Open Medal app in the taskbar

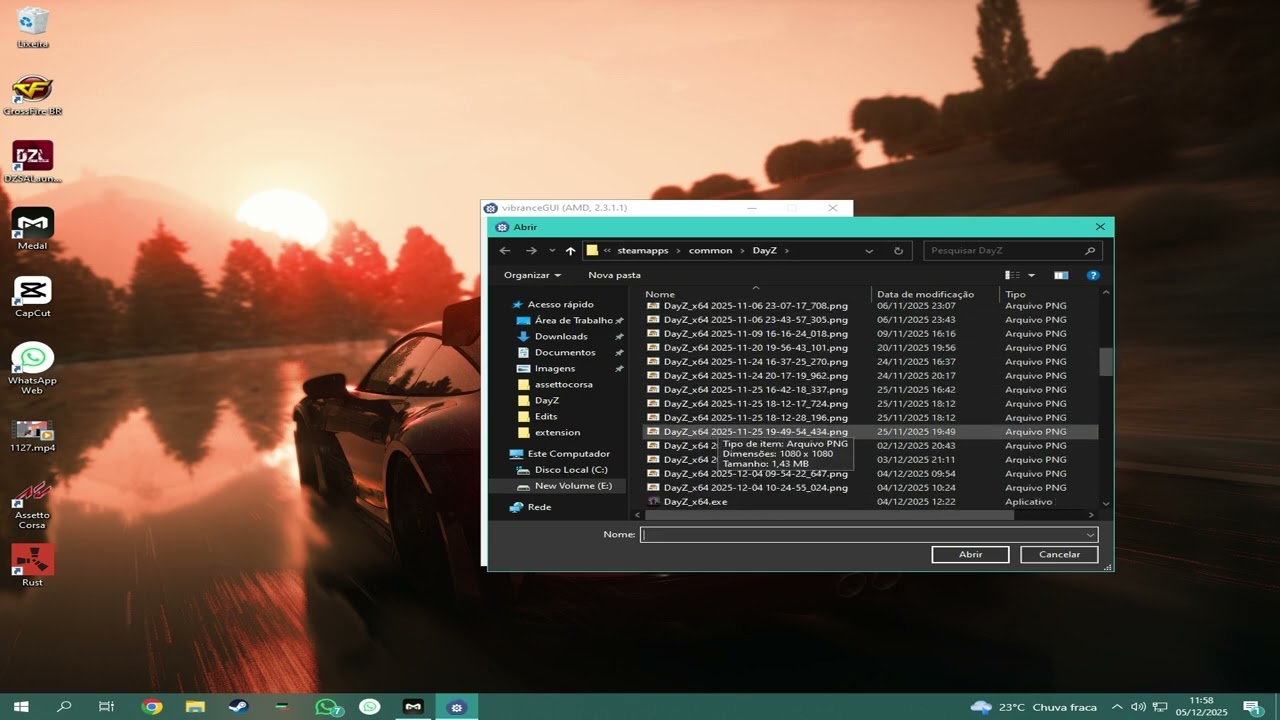point(413,707)
